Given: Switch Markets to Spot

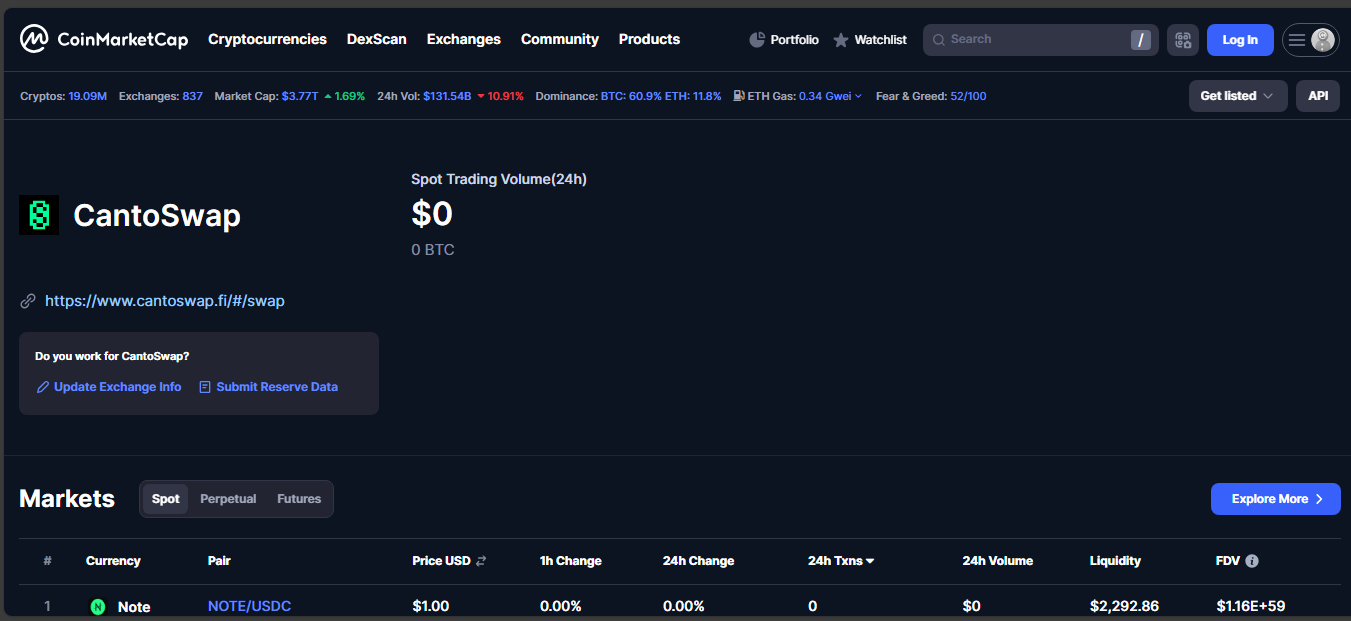Looking at the screenshot, I should [166, 499].
